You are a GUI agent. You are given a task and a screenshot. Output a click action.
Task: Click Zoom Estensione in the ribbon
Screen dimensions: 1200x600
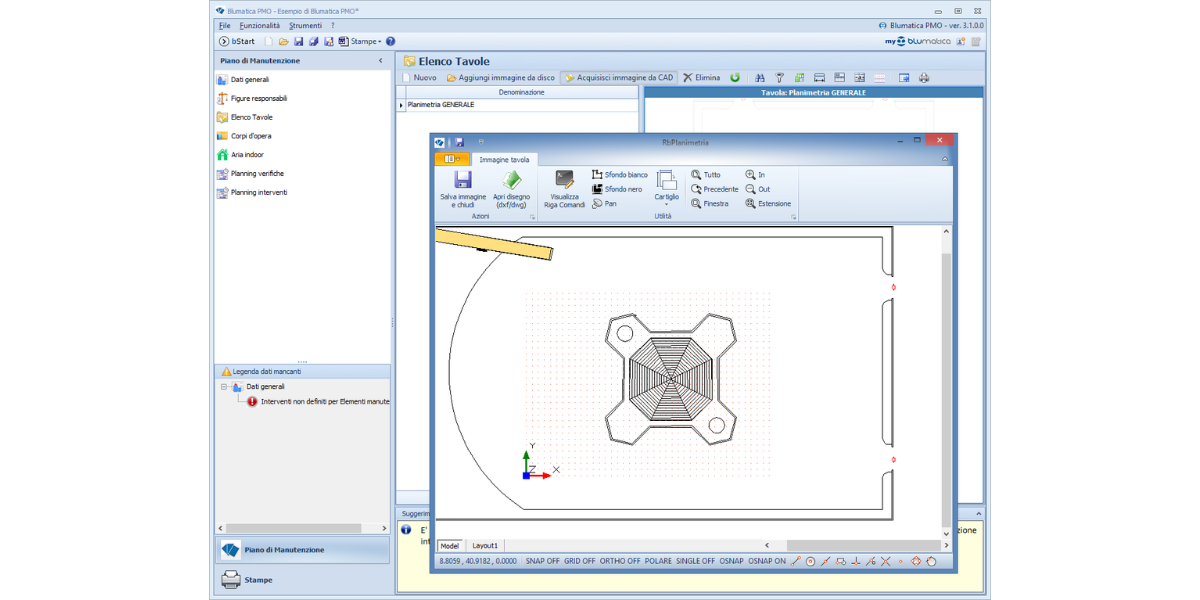coord(767,204)
